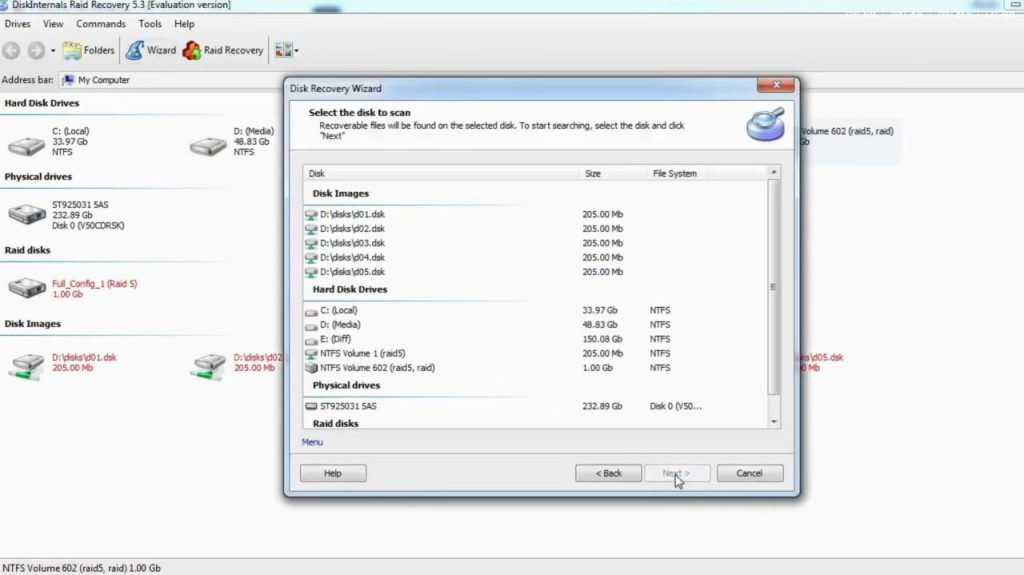Click the wizard list scrollbar thumb
This screenshot has width=1024, height=575.
click(774, 287)
